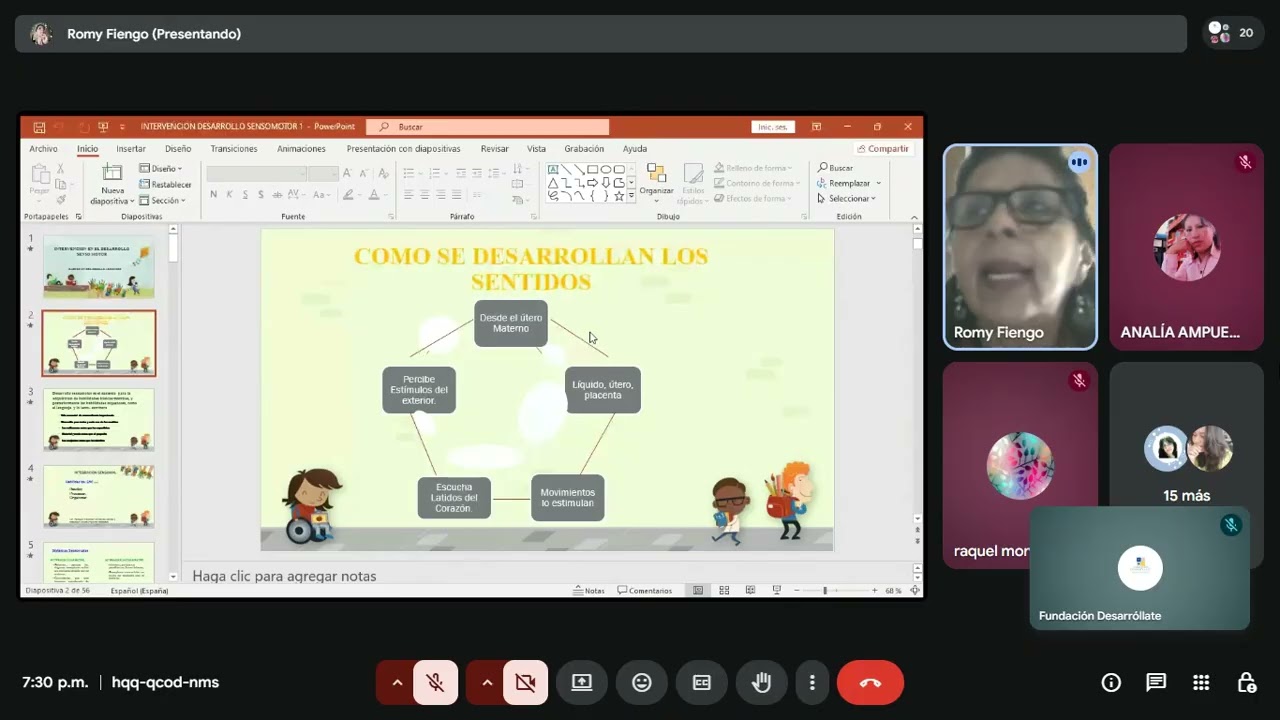
Task: Toggle italic K formatting
Action: [229, 195]
